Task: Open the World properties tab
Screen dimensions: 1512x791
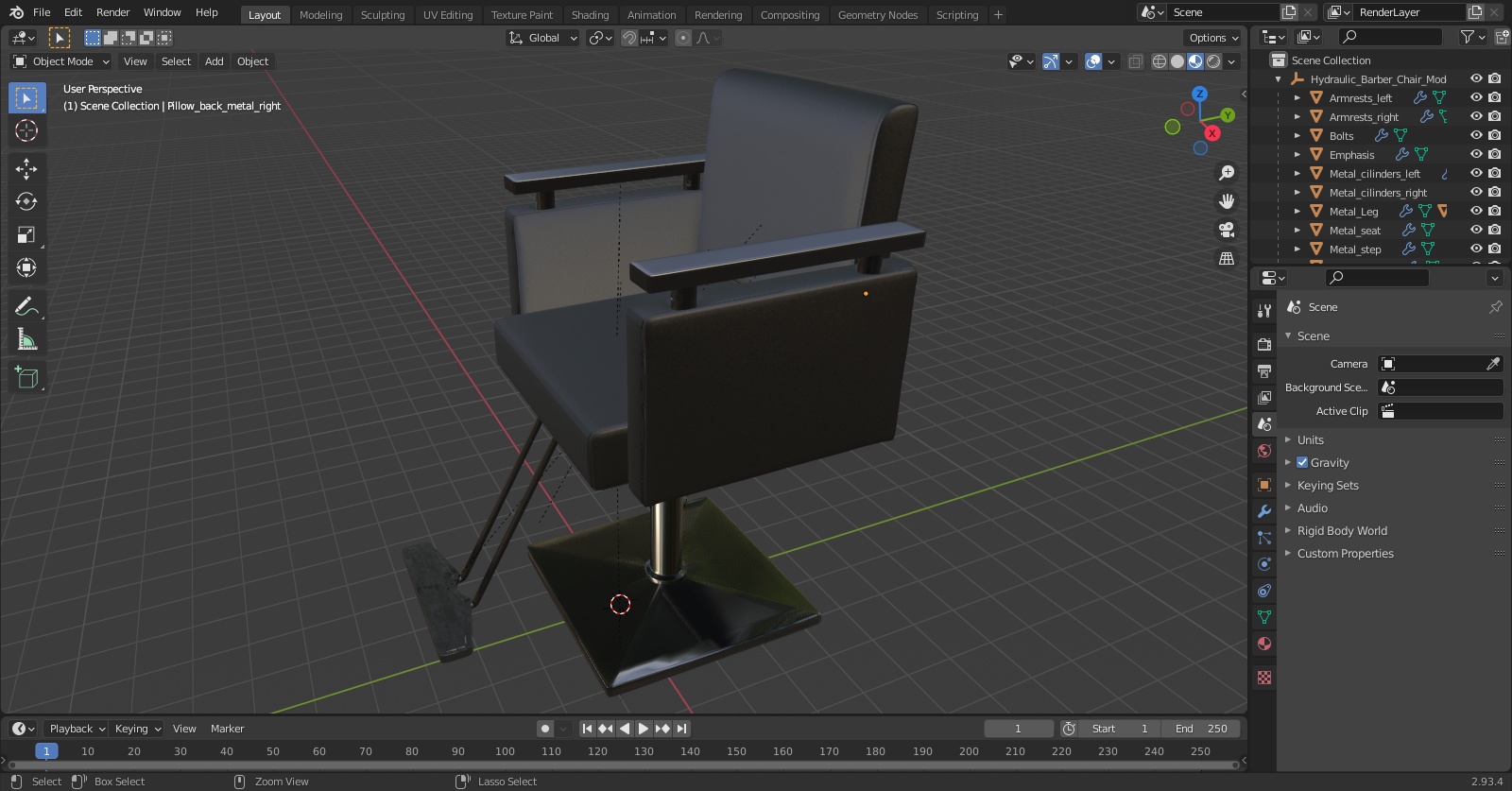Action: (x=1264, y=451)
